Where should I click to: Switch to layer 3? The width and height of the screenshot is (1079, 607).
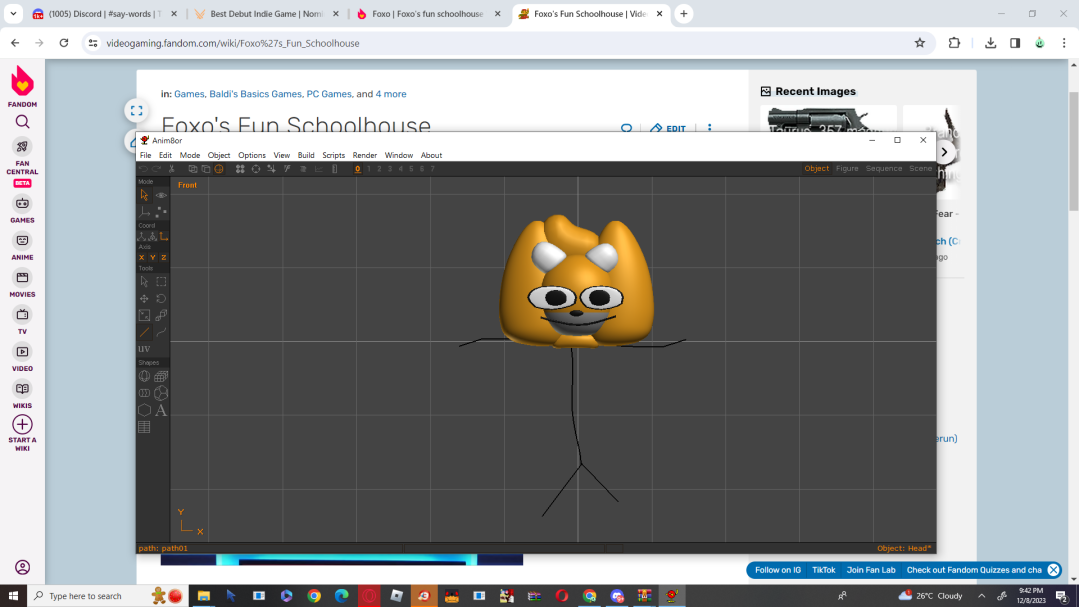390,169
